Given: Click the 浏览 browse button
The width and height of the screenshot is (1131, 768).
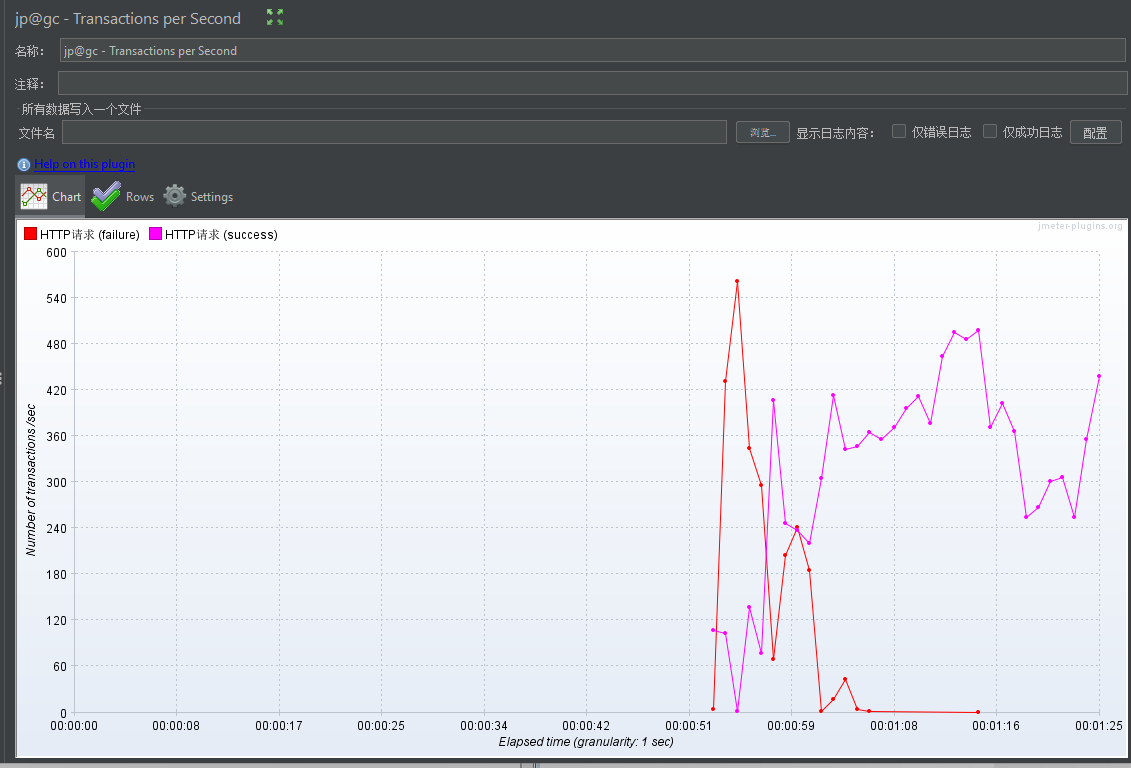Looking at the screenshot, I should coord(762,133).
